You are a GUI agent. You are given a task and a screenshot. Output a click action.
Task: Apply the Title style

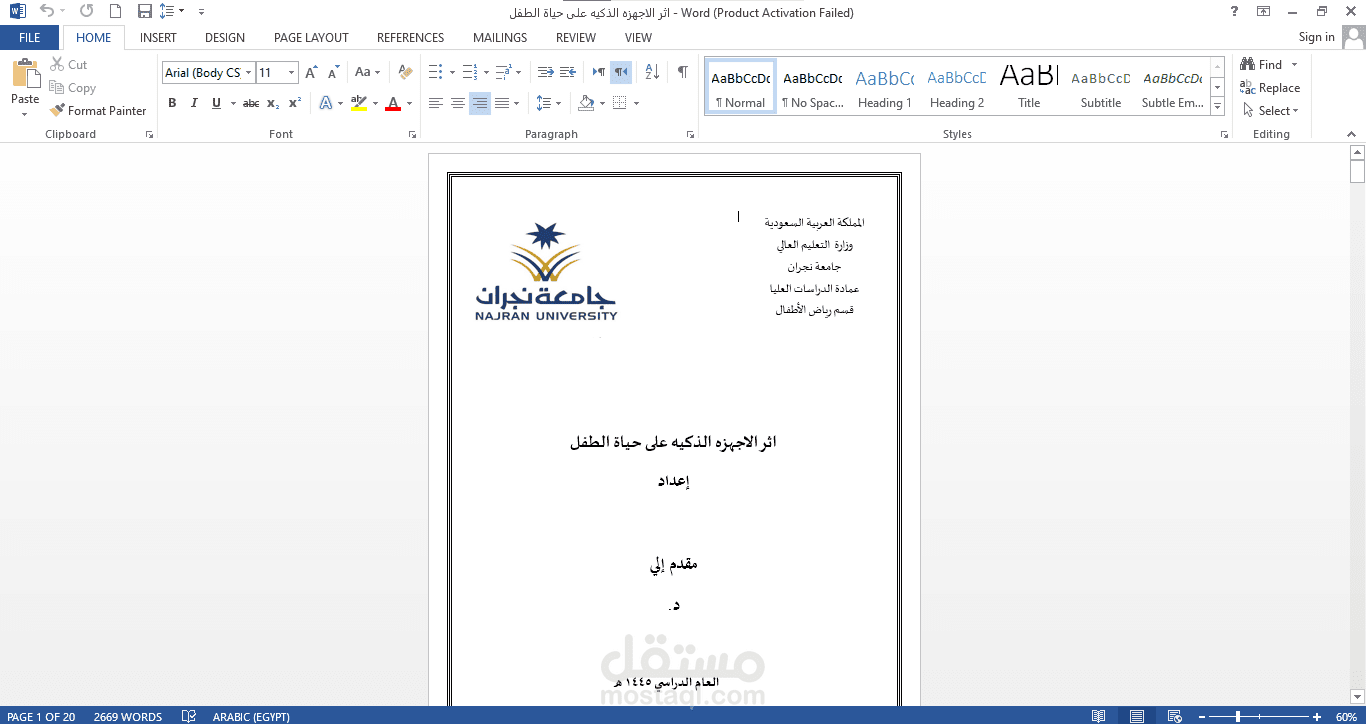tap(1029, 88)
